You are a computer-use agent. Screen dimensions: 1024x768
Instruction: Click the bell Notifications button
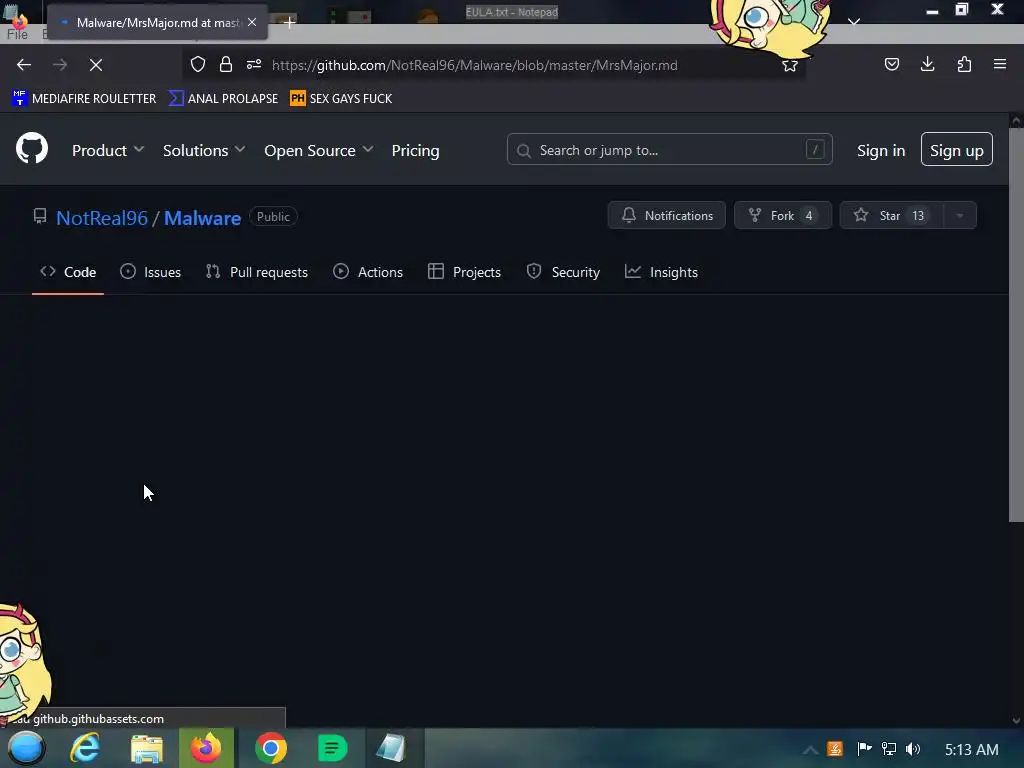[x=666, y=216]
